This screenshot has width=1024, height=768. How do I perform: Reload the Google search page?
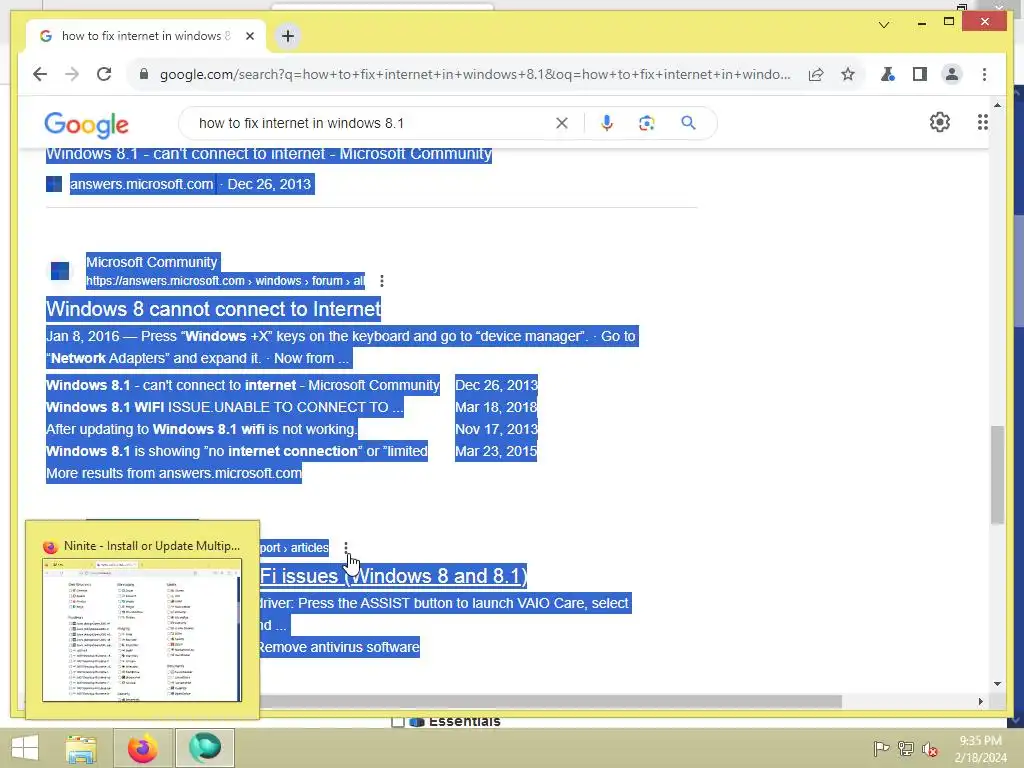point(104,74)
